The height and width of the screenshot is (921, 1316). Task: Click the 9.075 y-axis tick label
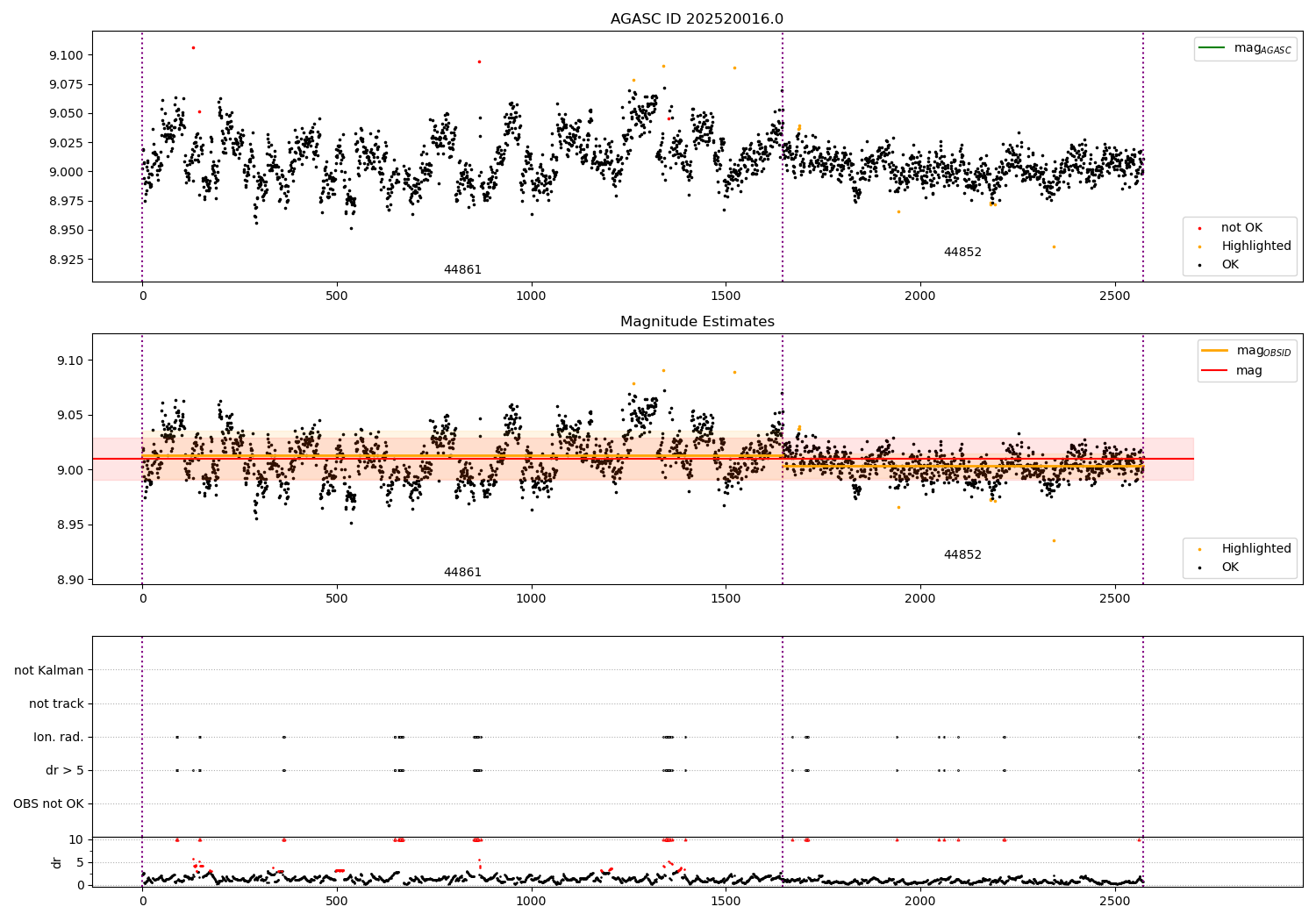click(x=66, y=84)
